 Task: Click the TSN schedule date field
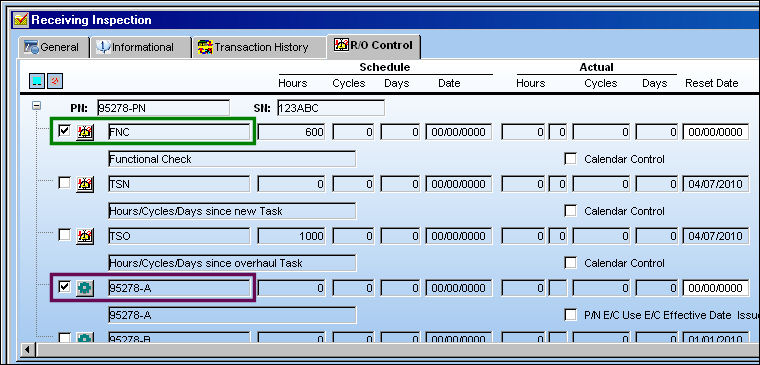click(459, 184)
